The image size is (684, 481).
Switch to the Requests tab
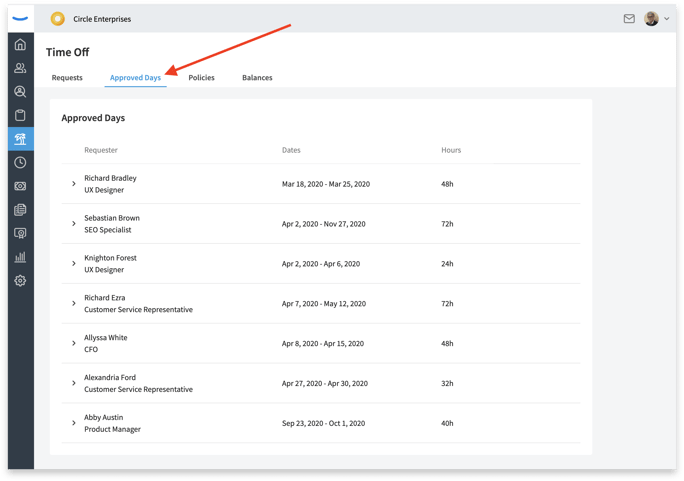pos(67,78)
